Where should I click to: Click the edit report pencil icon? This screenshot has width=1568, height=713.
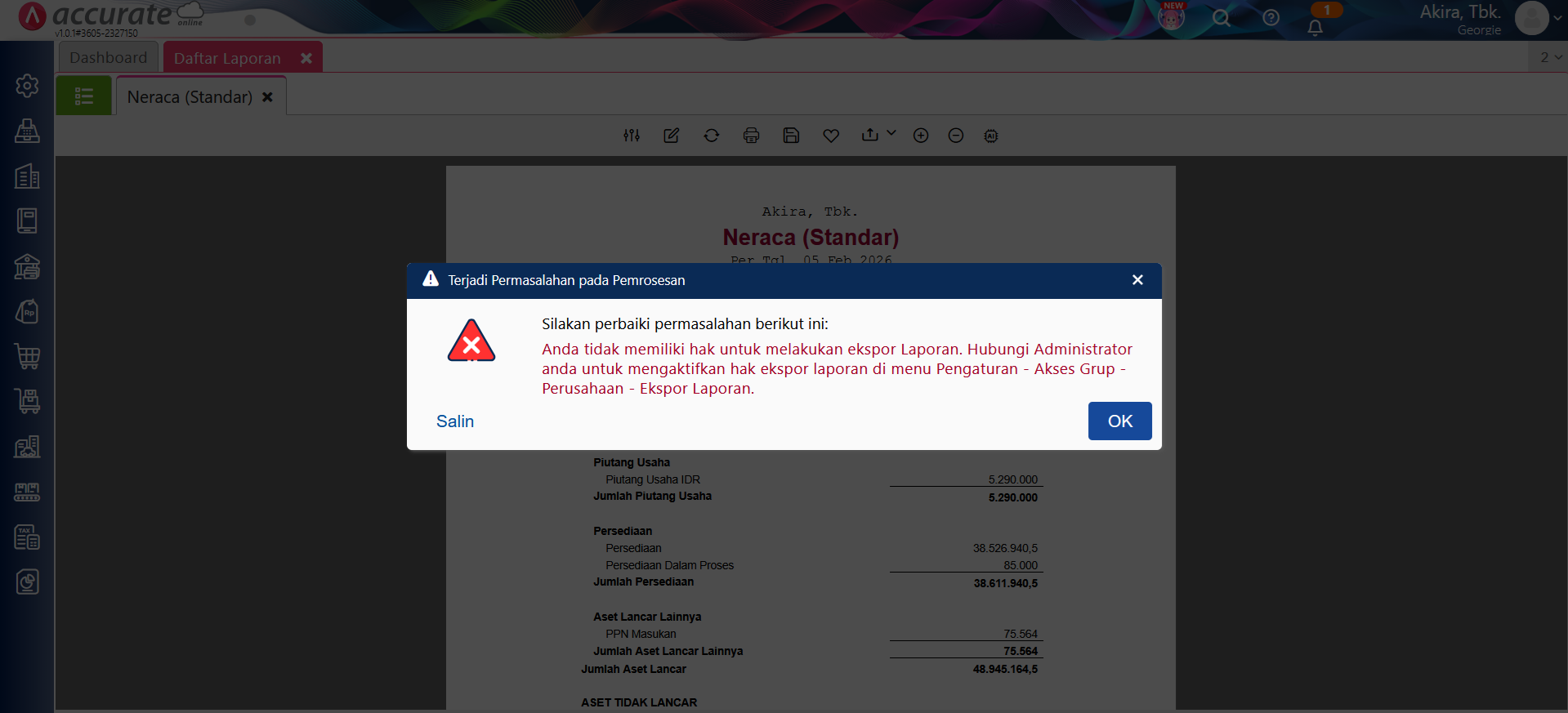(x=672, y=136)
